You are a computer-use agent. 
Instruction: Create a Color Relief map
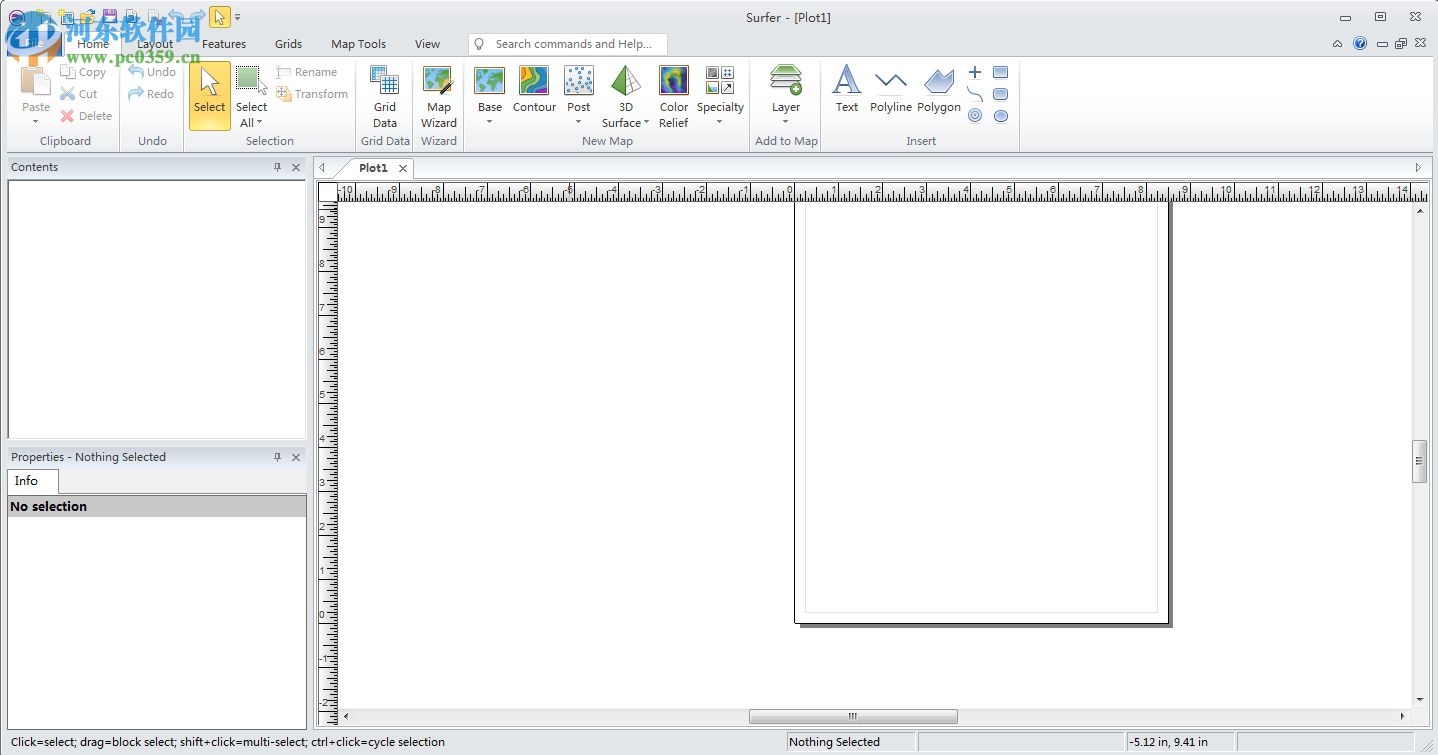click(673, 97)
